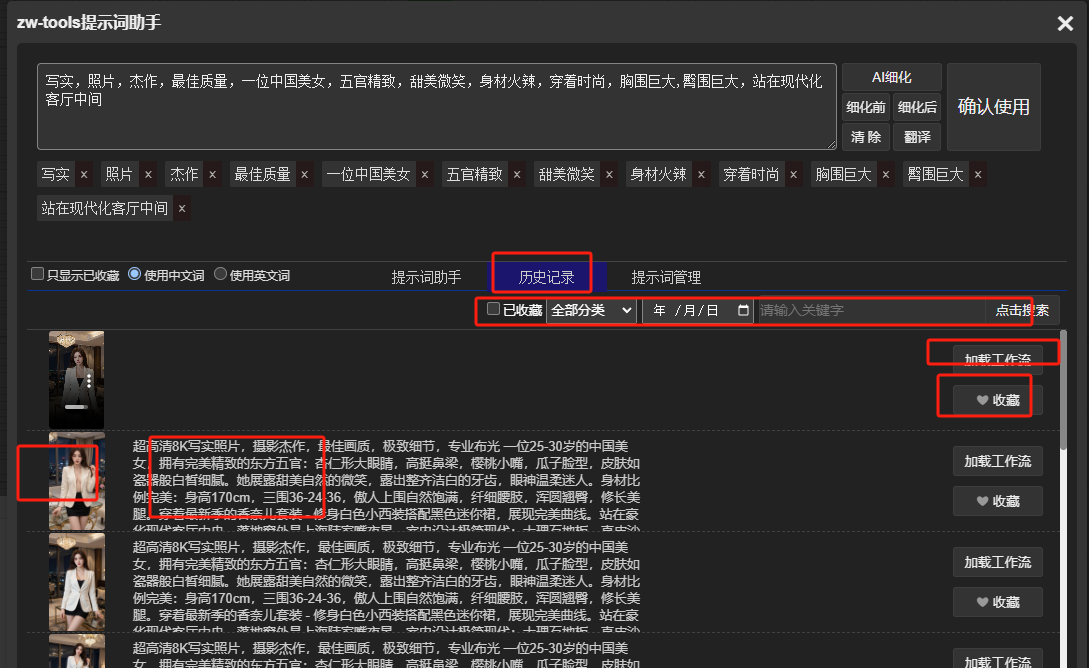The width and height of the screenshot is (1089, 668).
Task: Toggle 只显示已收藏 checkbox
Action: (x=38, y=274)
